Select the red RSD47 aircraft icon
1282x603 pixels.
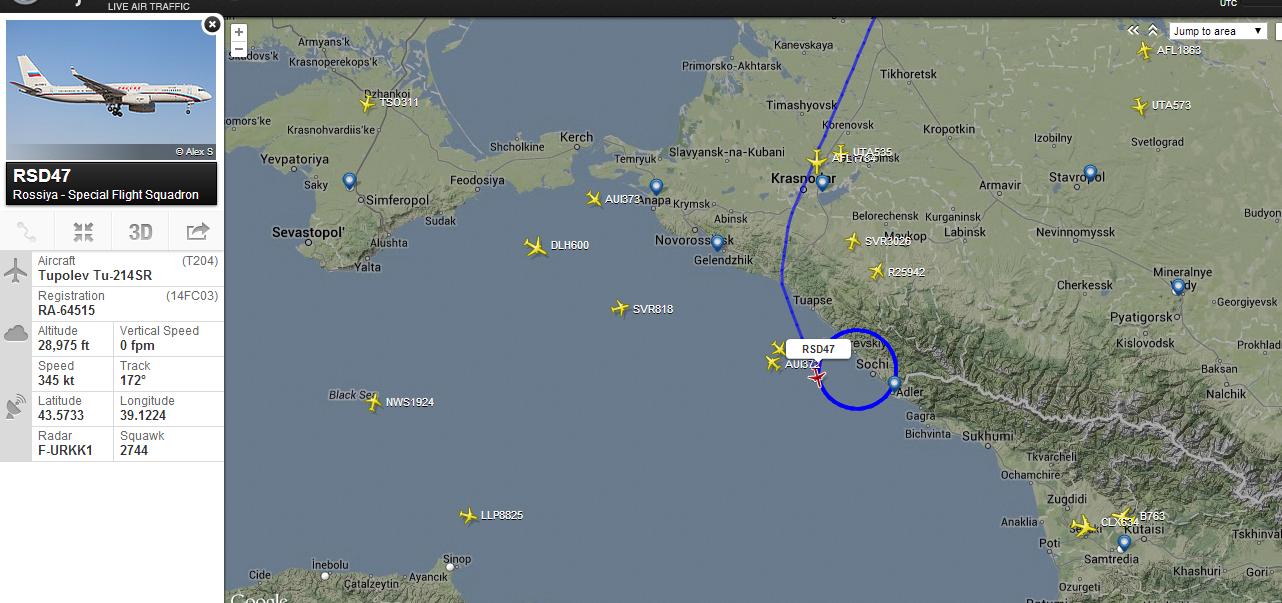[818, 377]
